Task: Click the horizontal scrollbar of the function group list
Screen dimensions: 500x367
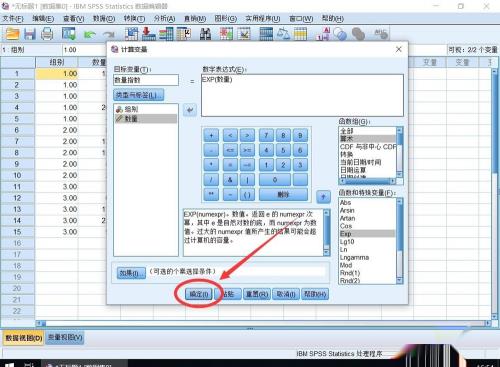Action: (x=367, y=181)
